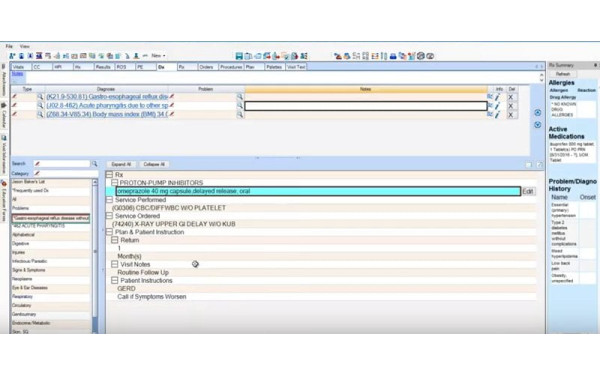Click the Expand All button

[121, 165]
